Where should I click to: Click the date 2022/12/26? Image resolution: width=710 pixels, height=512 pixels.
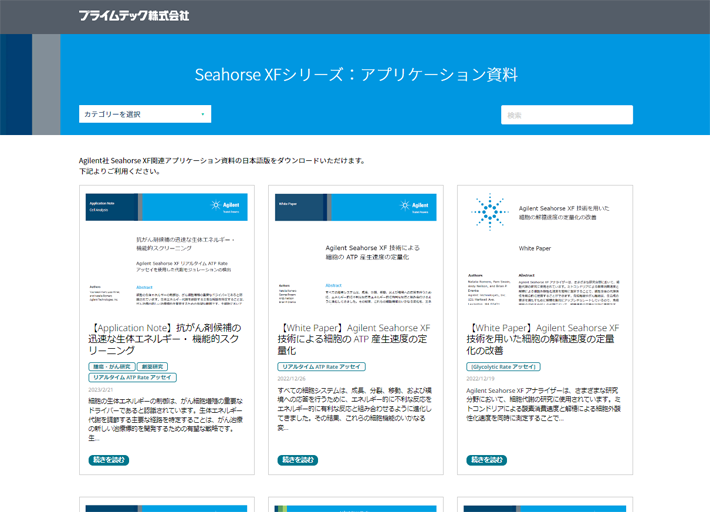pyautogui.click(x=292, y=378)
